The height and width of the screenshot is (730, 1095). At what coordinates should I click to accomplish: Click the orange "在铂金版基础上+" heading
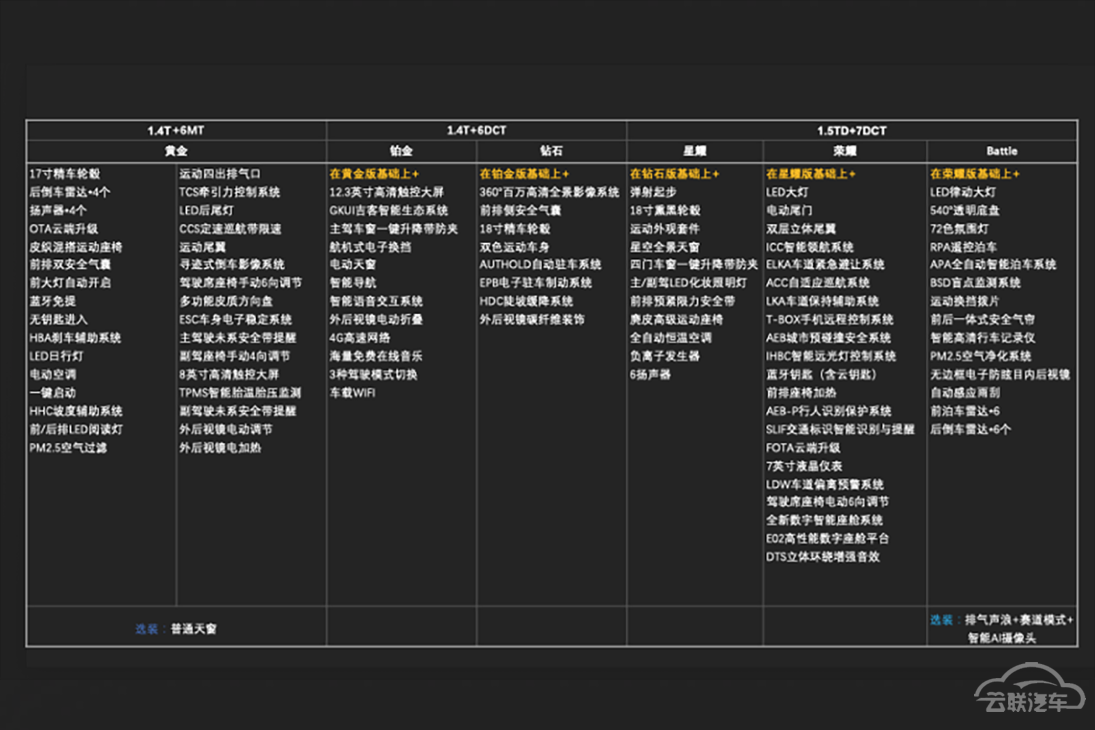pos(524,174)
